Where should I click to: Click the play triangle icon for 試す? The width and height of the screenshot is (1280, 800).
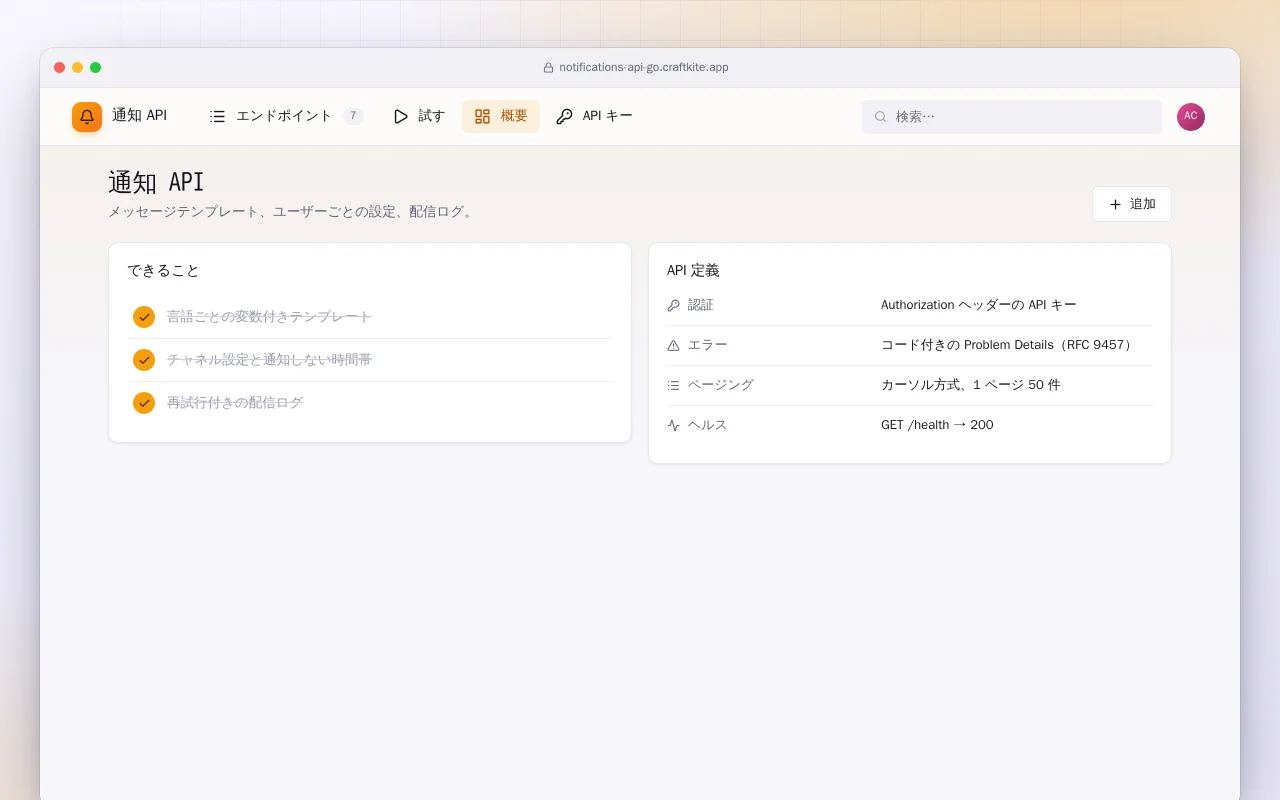click(x=400, y=116)
